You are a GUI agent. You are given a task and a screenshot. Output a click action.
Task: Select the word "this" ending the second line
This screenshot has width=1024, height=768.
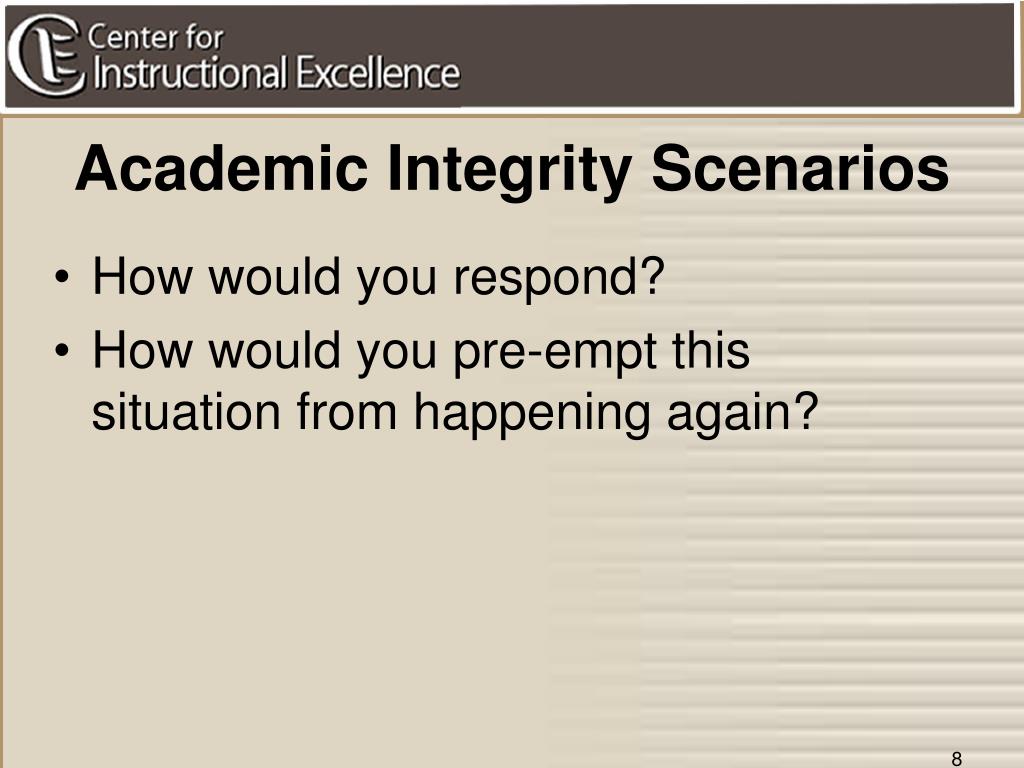[711, 350]
